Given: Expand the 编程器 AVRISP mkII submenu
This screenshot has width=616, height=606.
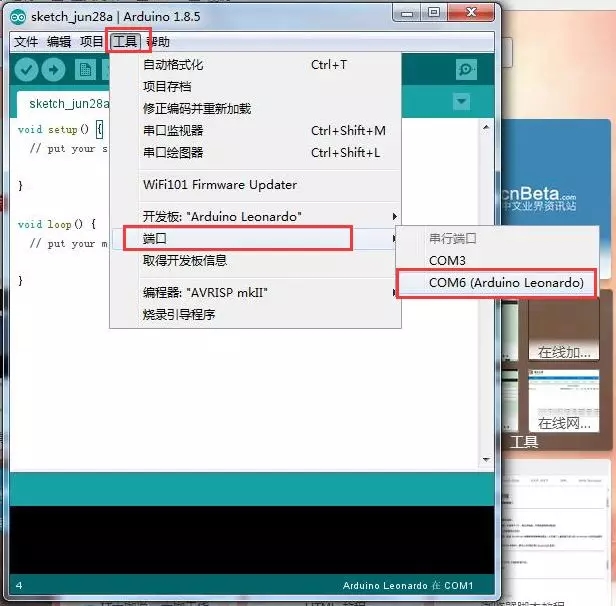Looking at the screenshot, I should click(x=255, y=293).
